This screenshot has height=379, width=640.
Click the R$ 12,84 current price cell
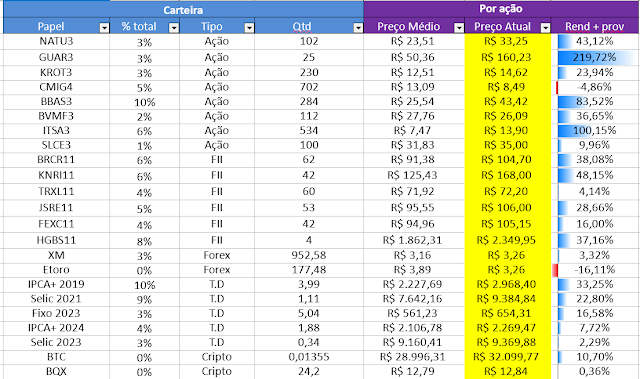click(x=508, y=372)
